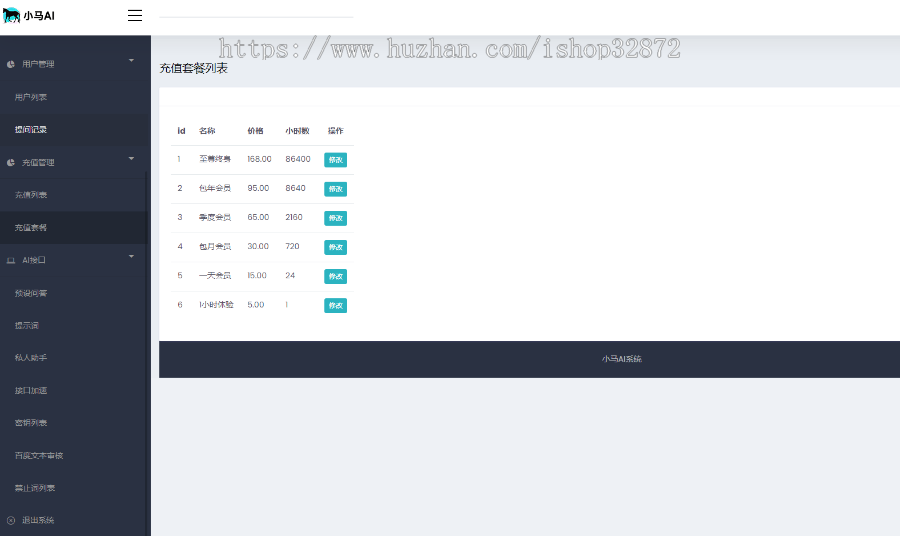Click the price 15.00 cell
The width and height of the screenshot is (900, 536).
257,275
